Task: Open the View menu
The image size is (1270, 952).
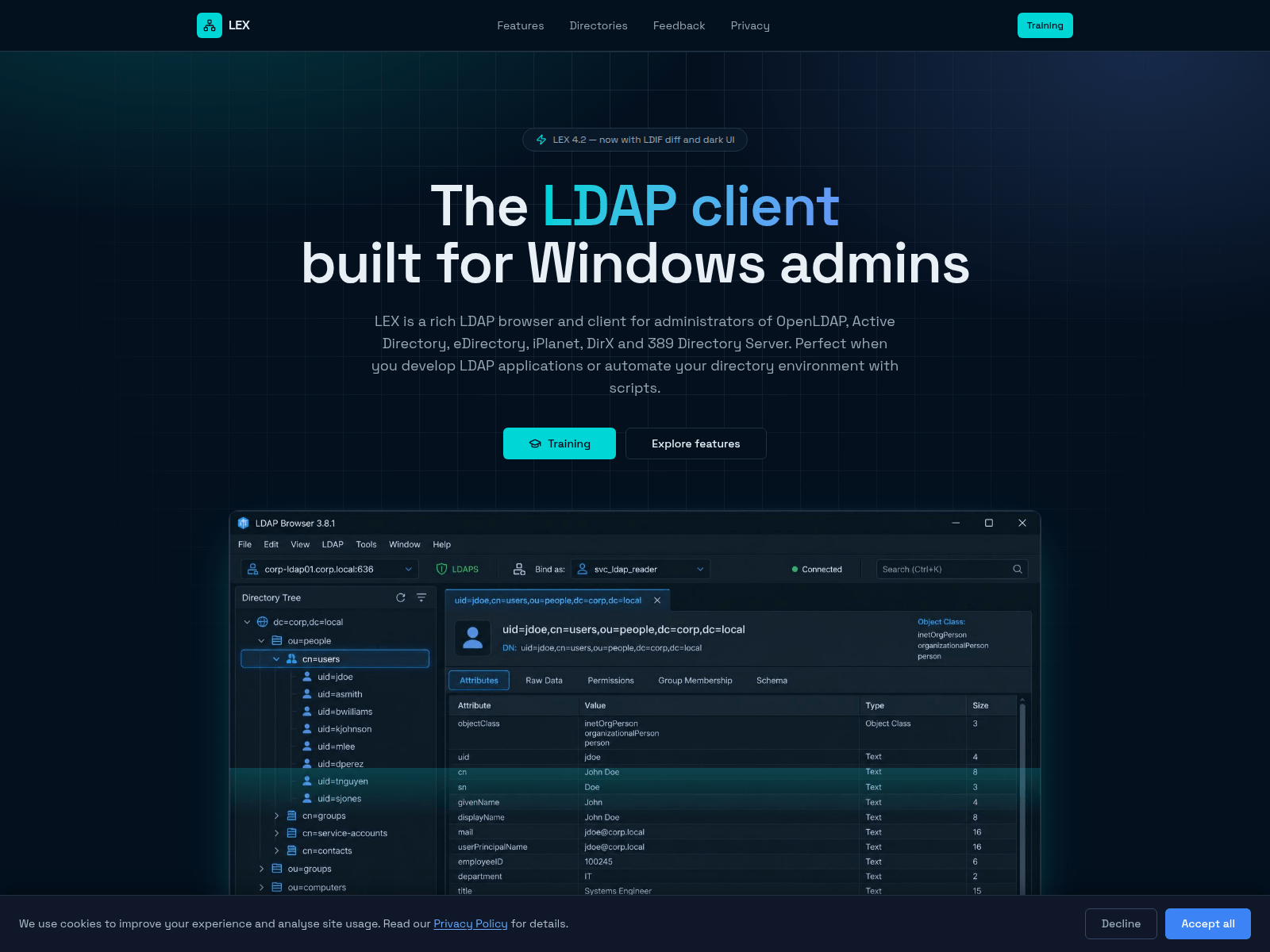Action: tap(300, 544)
